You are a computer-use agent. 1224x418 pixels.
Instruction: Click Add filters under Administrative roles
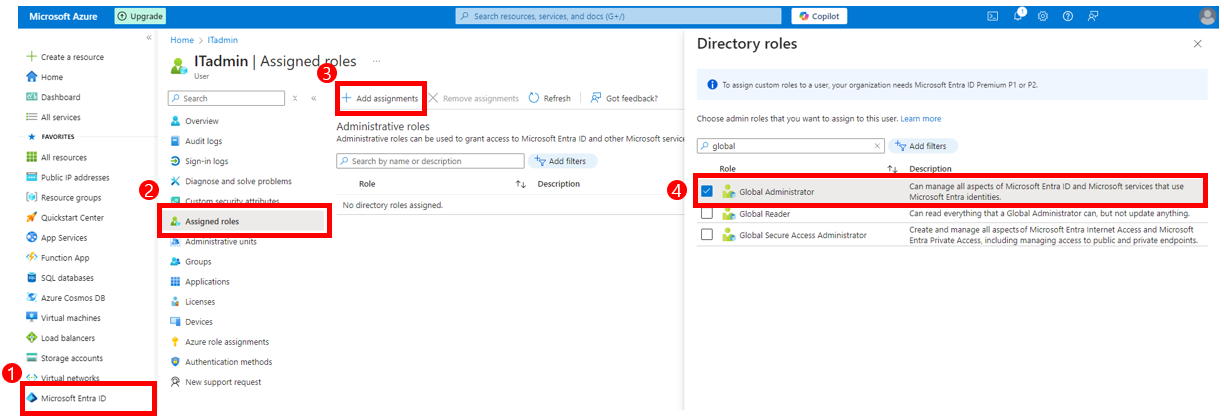pyautogui.click(x=562, y=161)
